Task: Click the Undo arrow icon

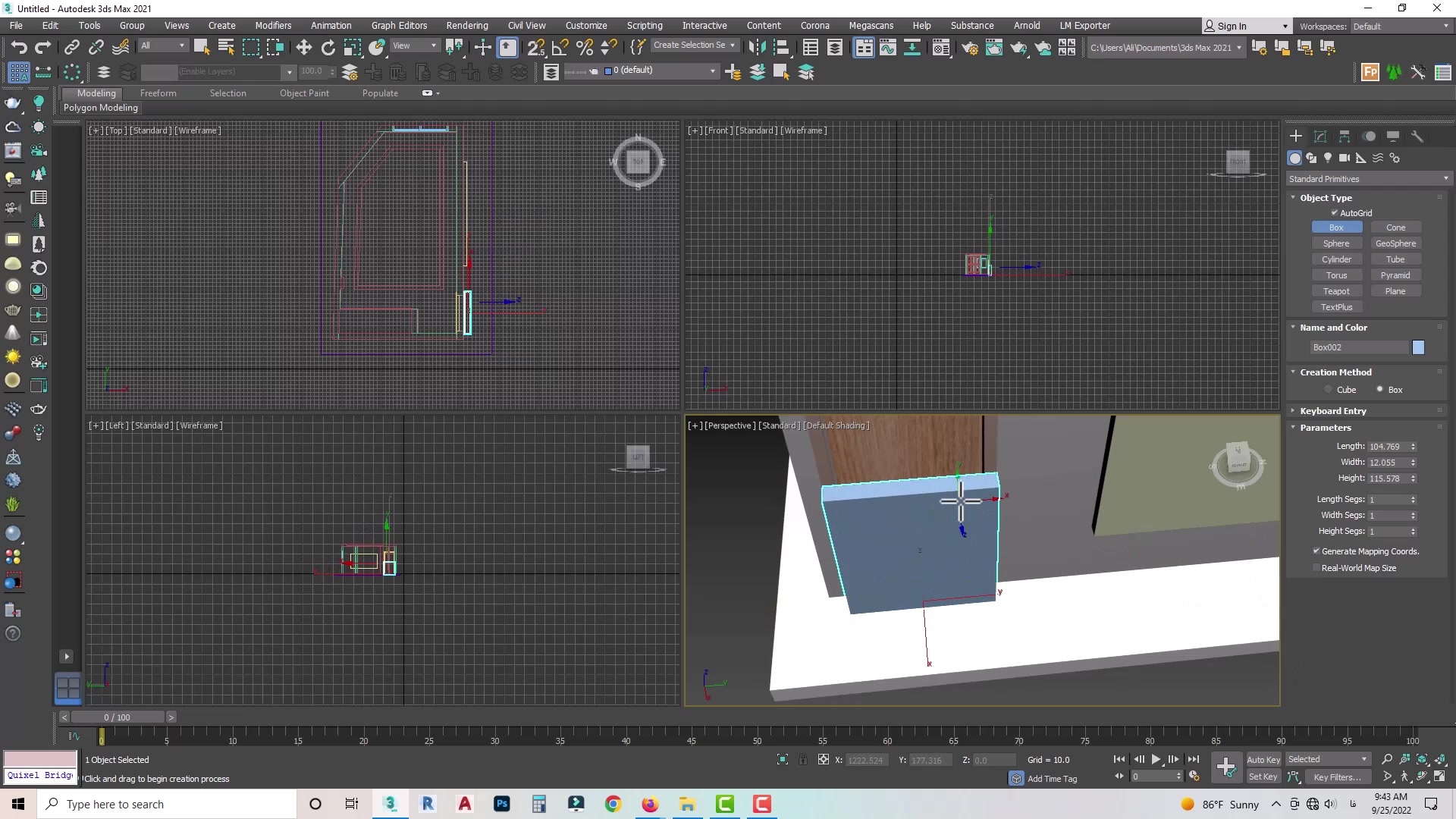Action: pyautogui.click(x=18, y=48)
